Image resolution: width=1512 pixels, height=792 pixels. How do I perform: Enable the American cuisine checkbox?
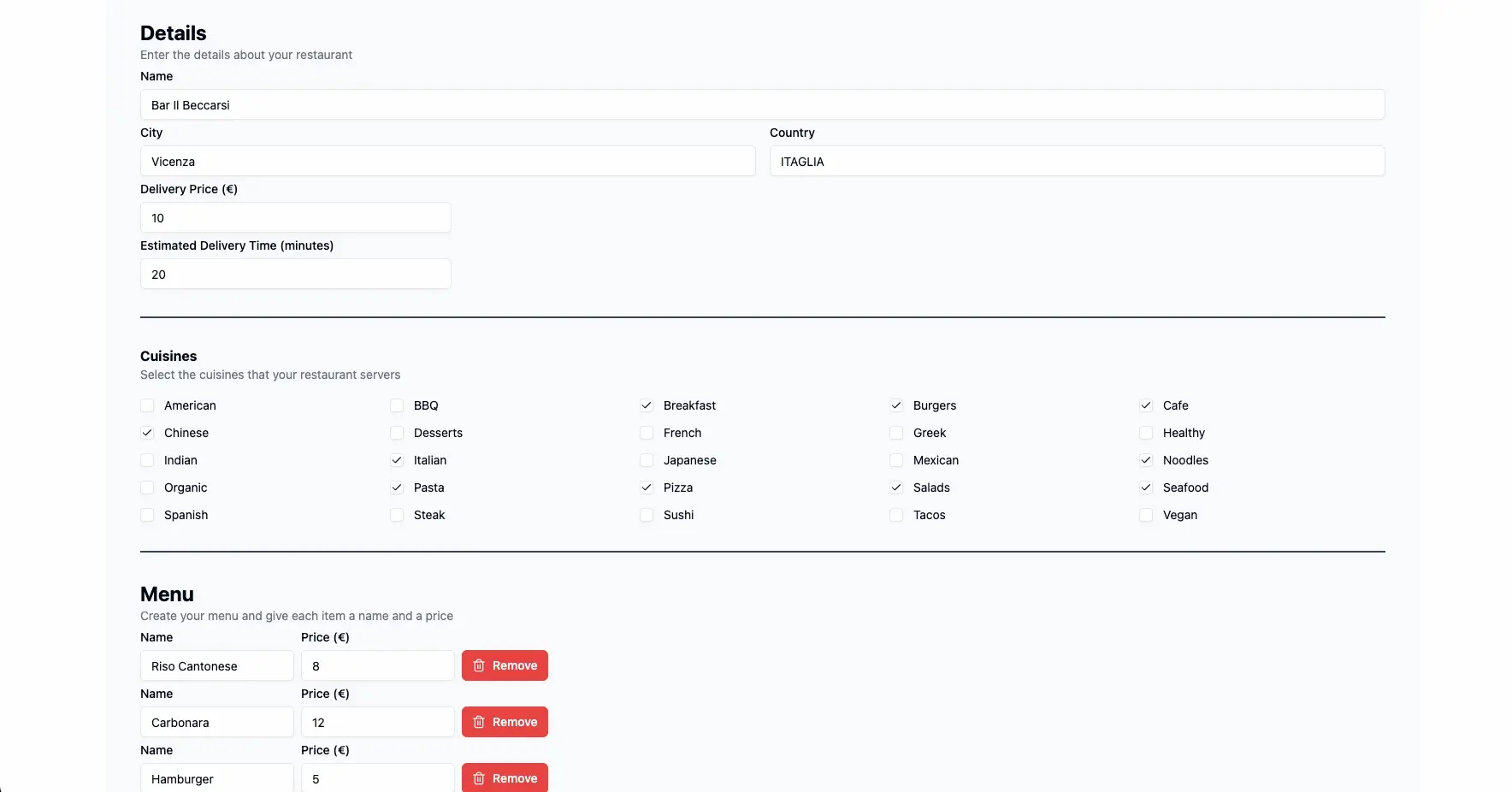146,405
